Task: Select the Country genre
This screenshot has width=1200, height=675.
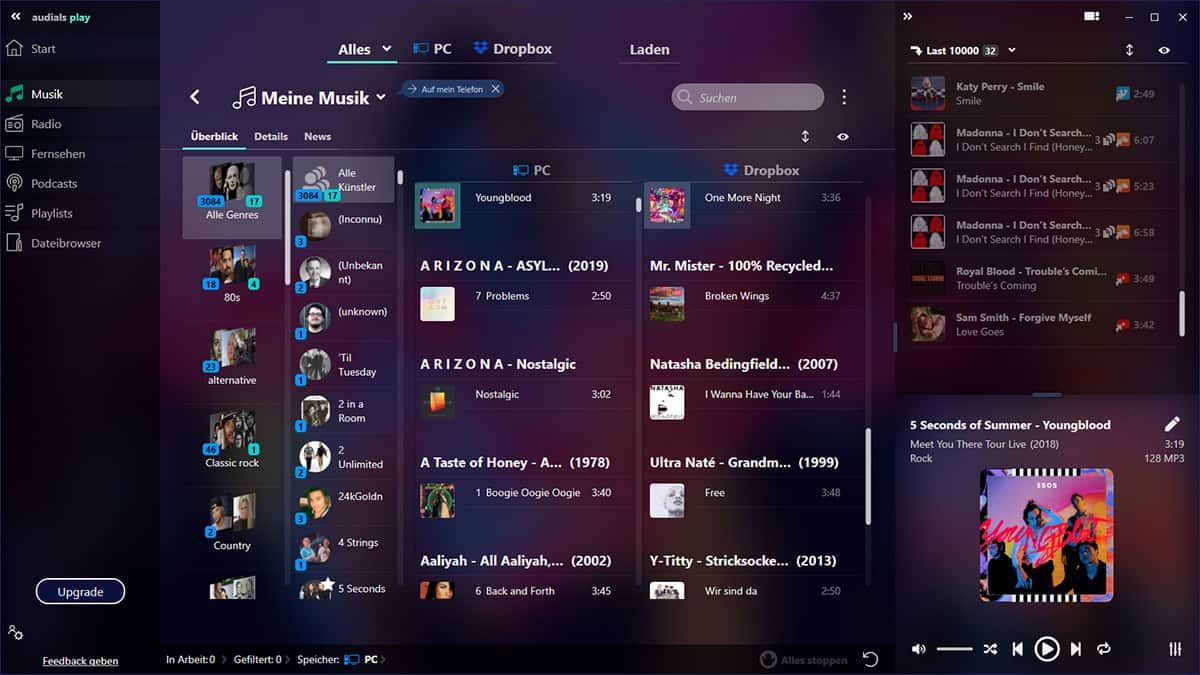Action: 232,523
